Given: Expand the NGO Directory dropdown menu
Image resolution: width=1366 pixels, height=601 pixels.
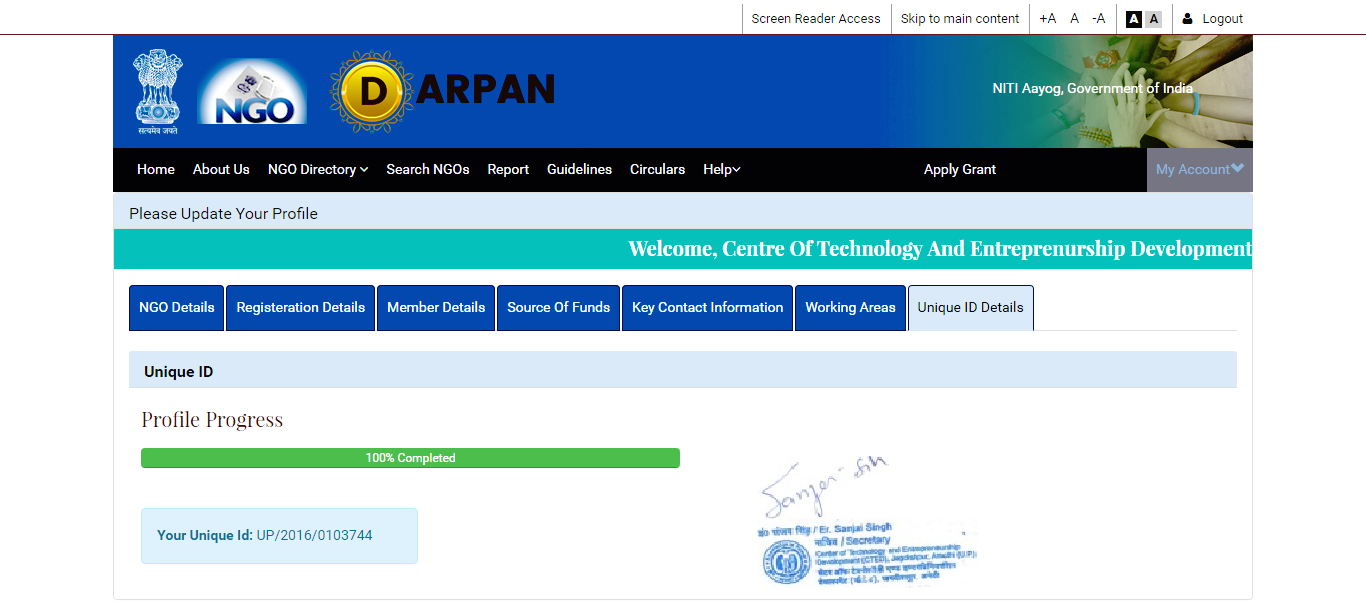Looking at the screenshot, I should 318,169.
